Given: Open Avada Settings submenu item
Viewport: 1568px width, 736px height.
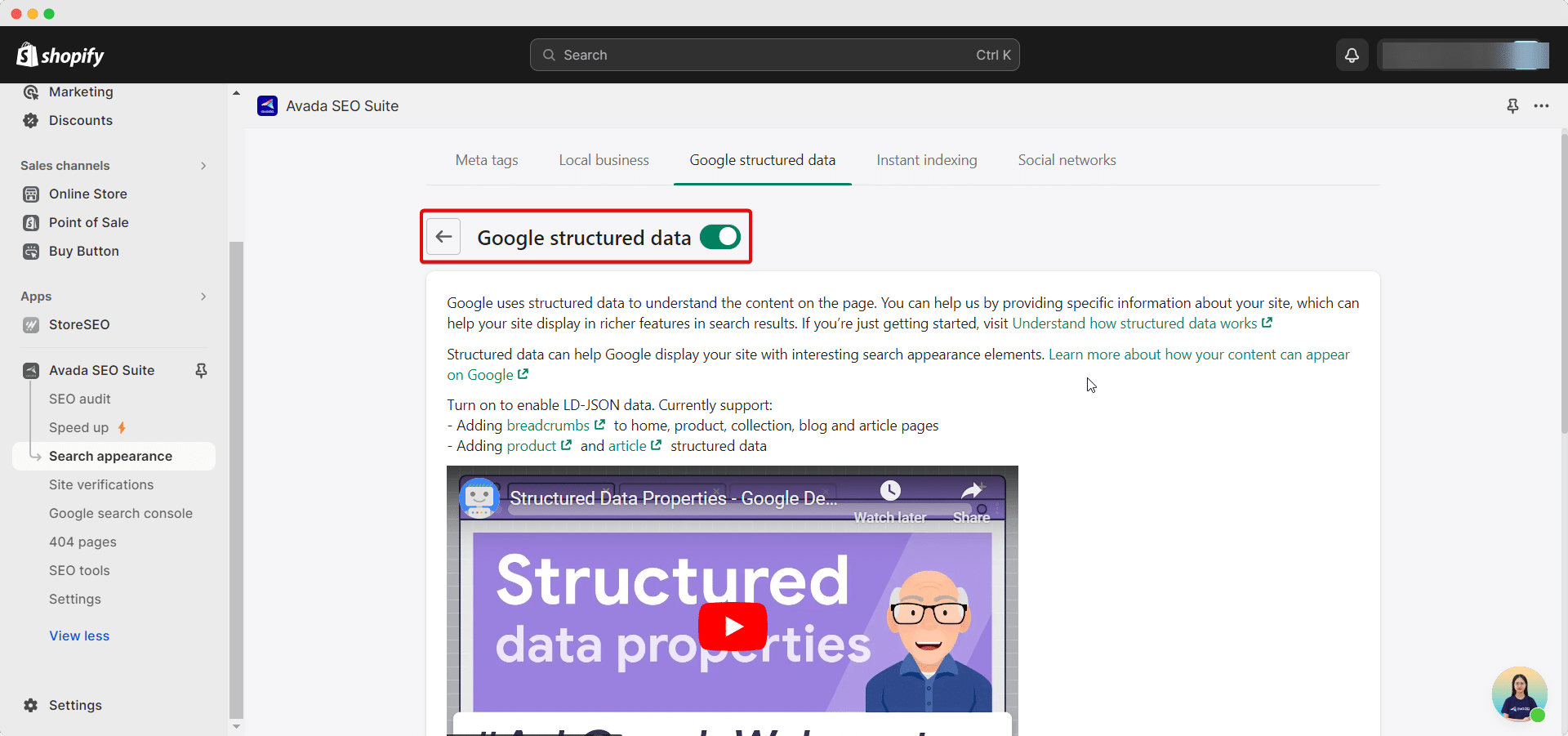Looking at the screenshot, I should 75,599.
